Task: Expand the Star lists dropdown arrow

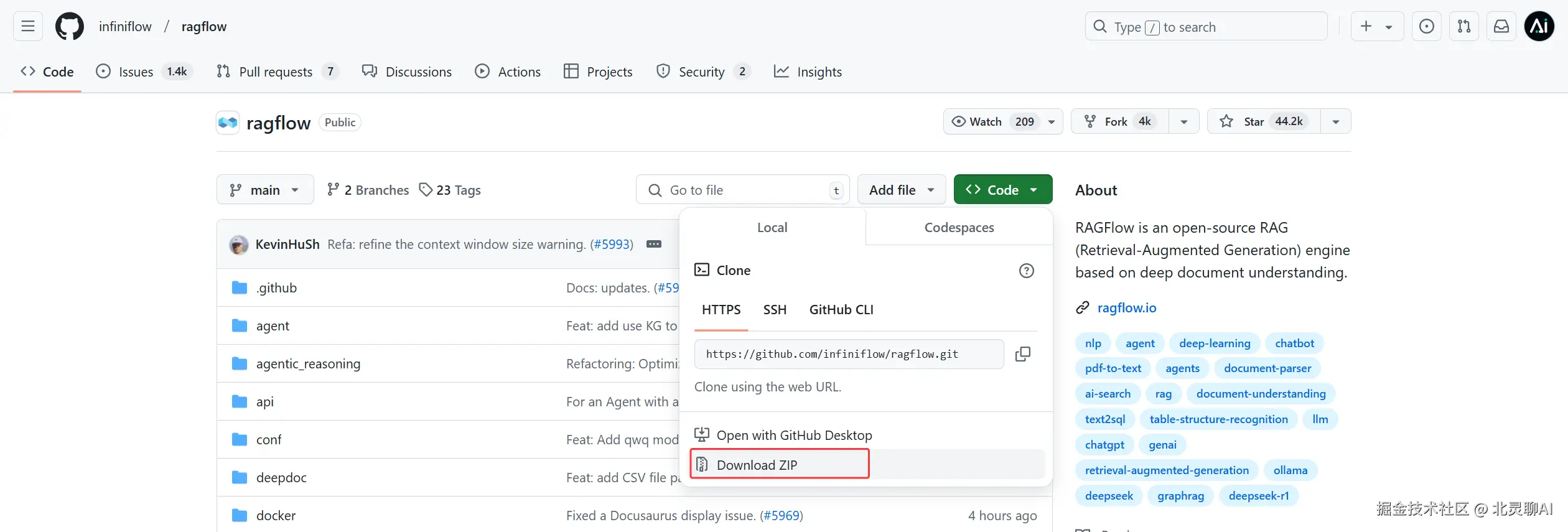Action: [x=1335, y=121]
